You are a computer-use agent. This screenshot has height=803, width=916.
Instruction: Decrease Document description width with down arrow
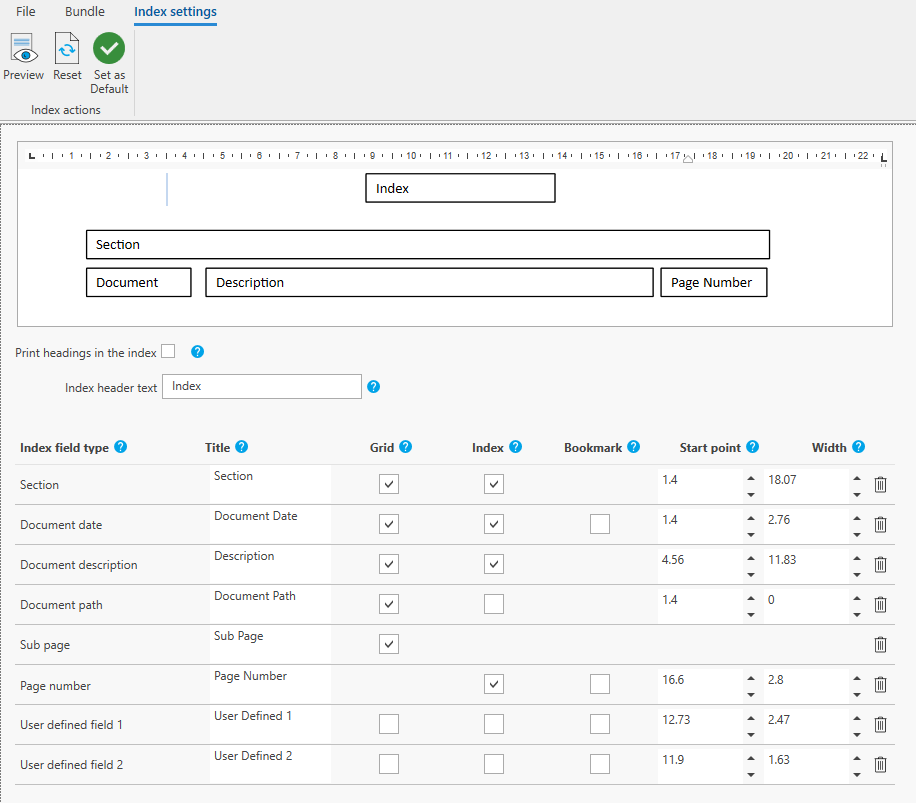point(857,574)
